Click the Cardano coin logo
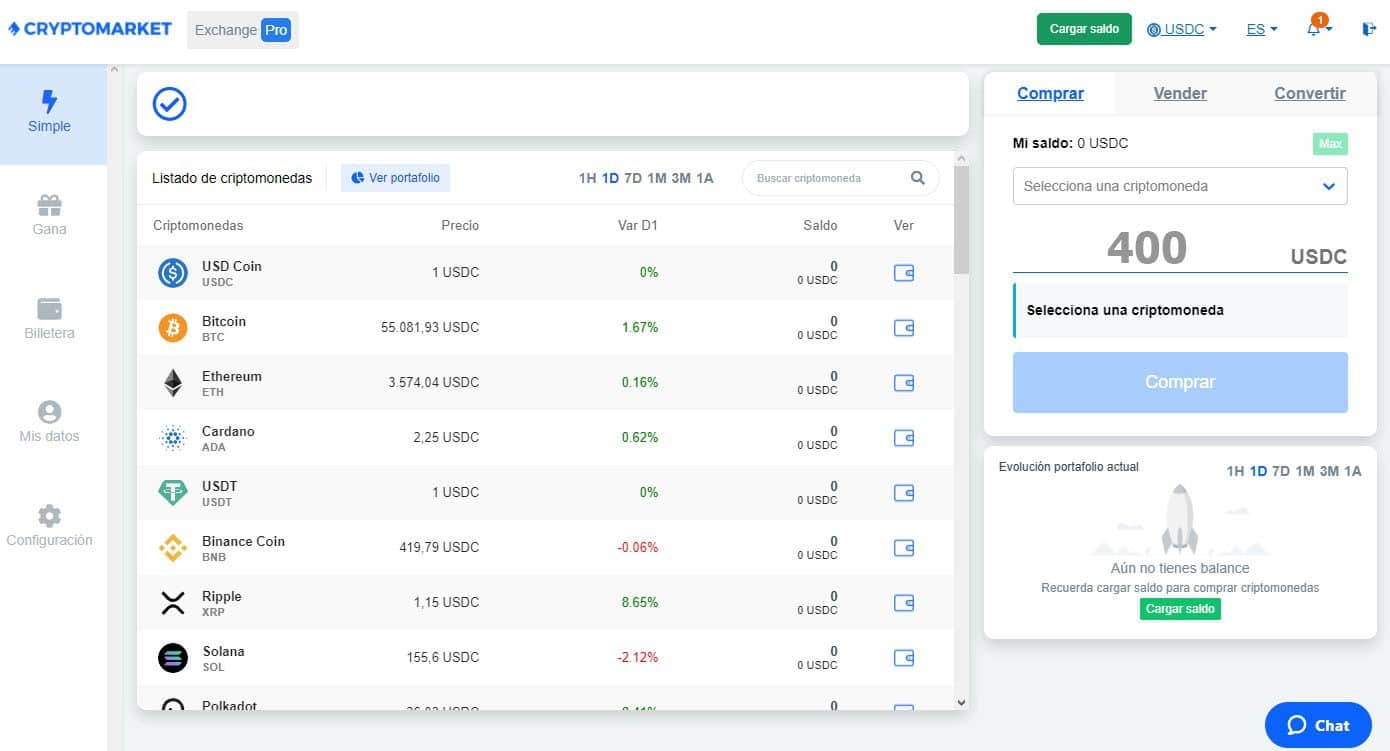This screenshot has width=1390, height=751. click(173, 438)
